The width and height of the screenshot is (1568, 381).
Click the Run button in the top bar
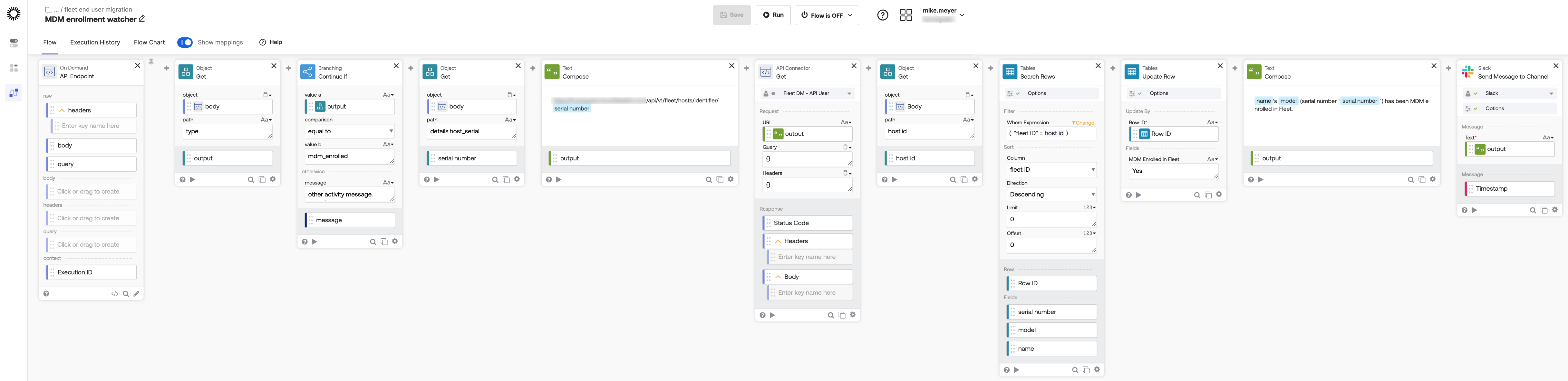[x=773, y=14]
